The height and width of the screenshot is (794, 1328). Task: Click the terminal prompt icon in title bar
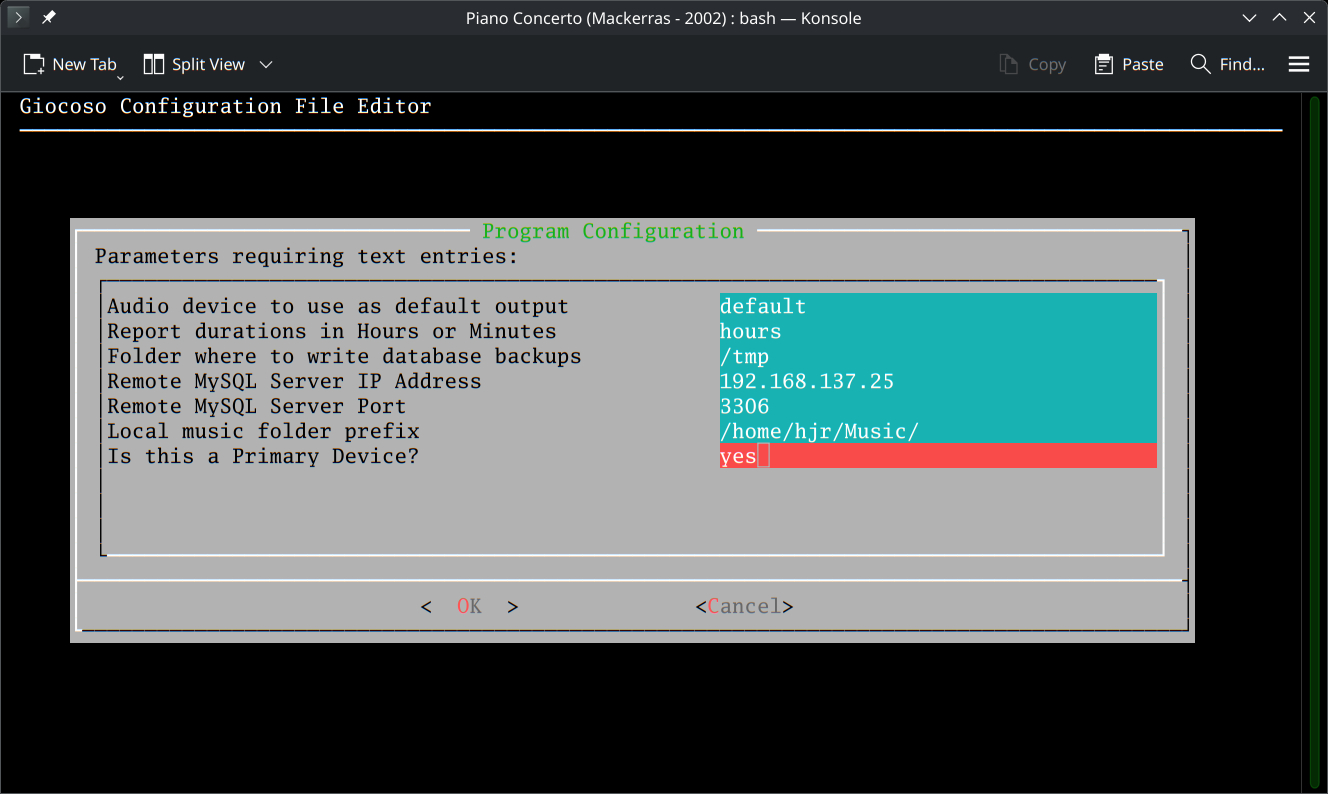18,18
